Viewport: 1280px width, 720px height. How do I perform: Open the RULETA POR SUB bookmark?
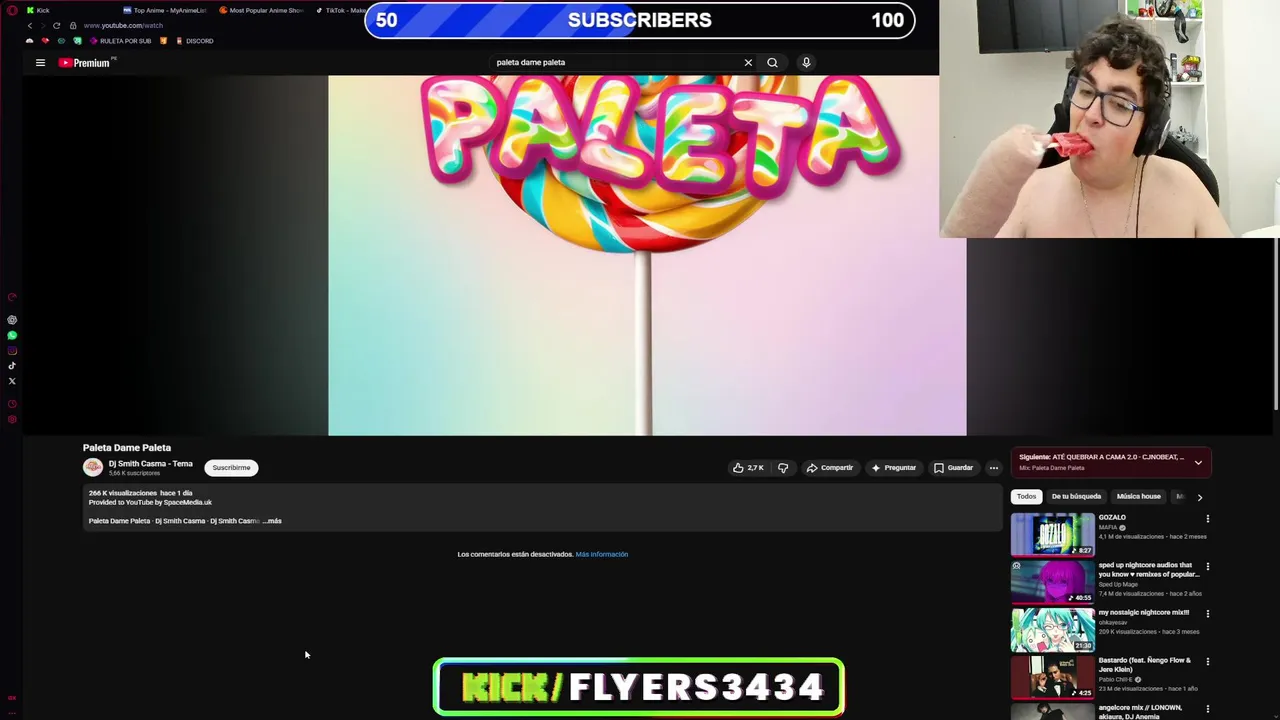pos(121,41)
